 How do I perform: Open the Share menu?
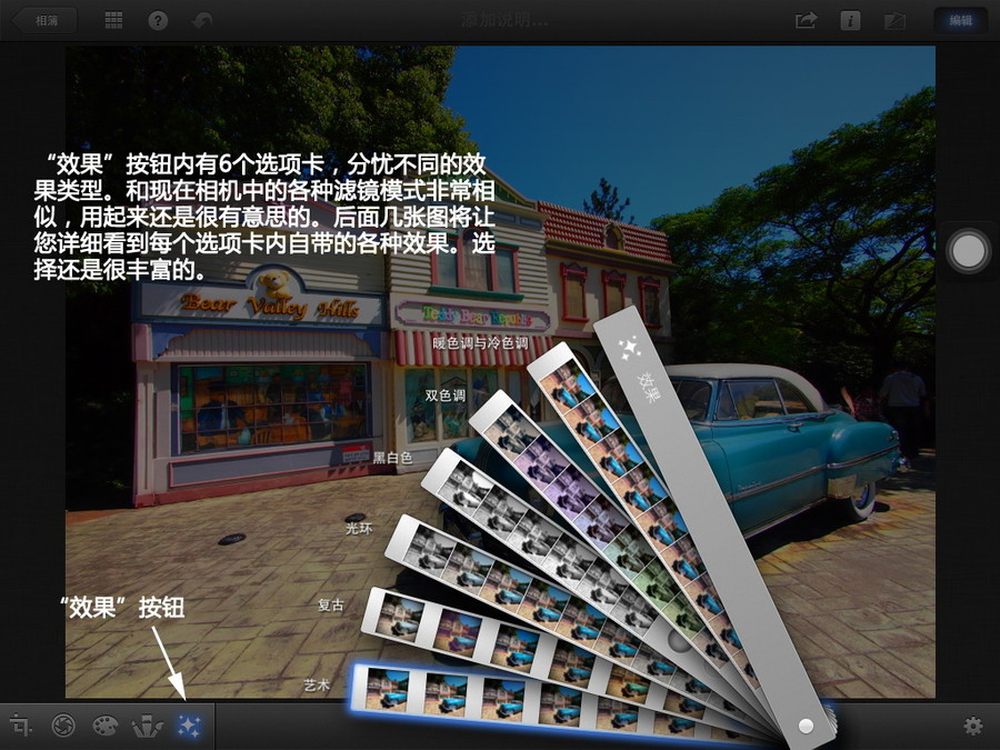click(x=806, y=20)
